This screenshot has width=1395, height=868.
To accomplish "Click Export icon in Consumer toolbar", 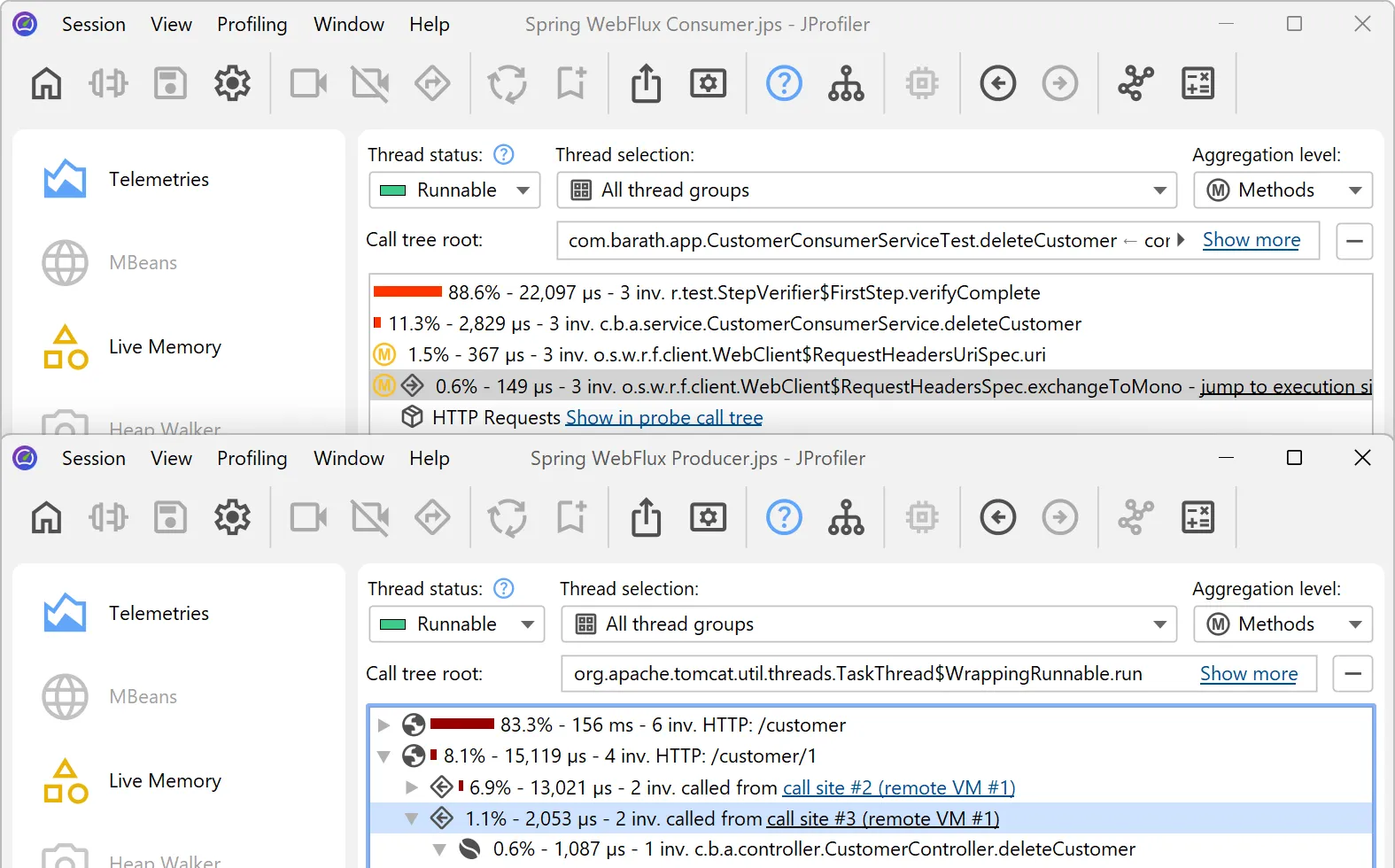I will tap(647, 84).
